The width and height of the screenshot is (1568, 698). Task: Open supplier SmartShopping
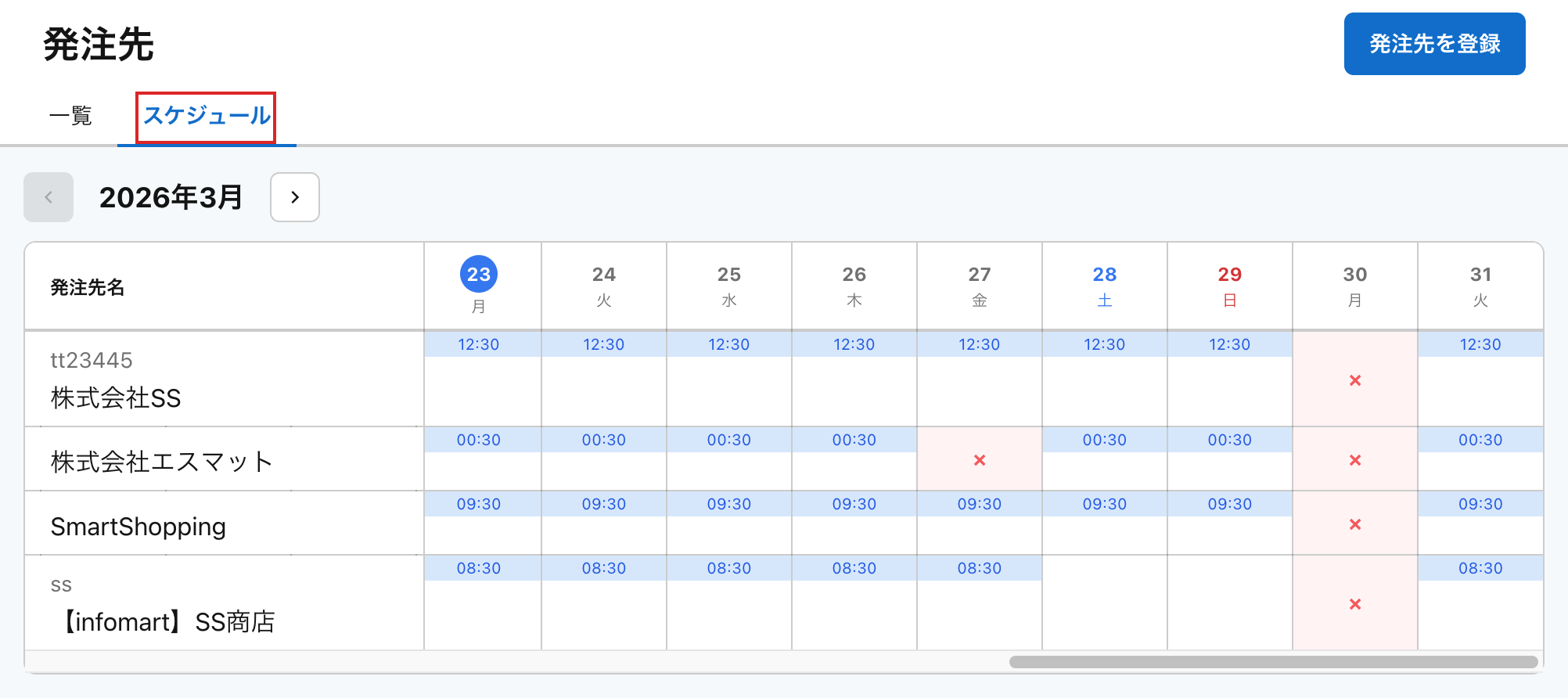pyautogui.click(x=138, y=527)
